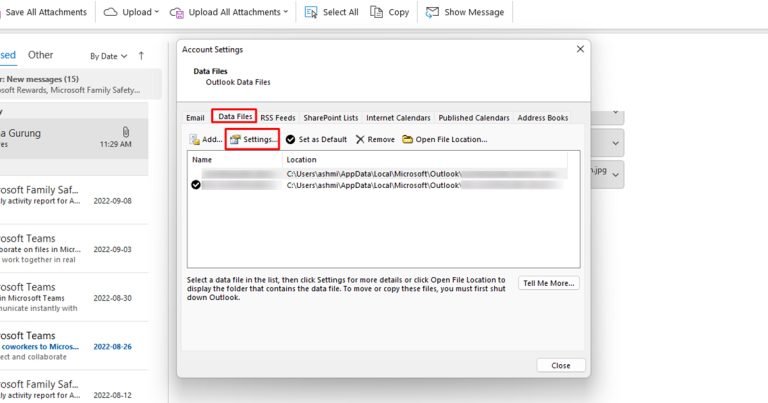
Task: Remove the selected data file
Action: point(375,140)
